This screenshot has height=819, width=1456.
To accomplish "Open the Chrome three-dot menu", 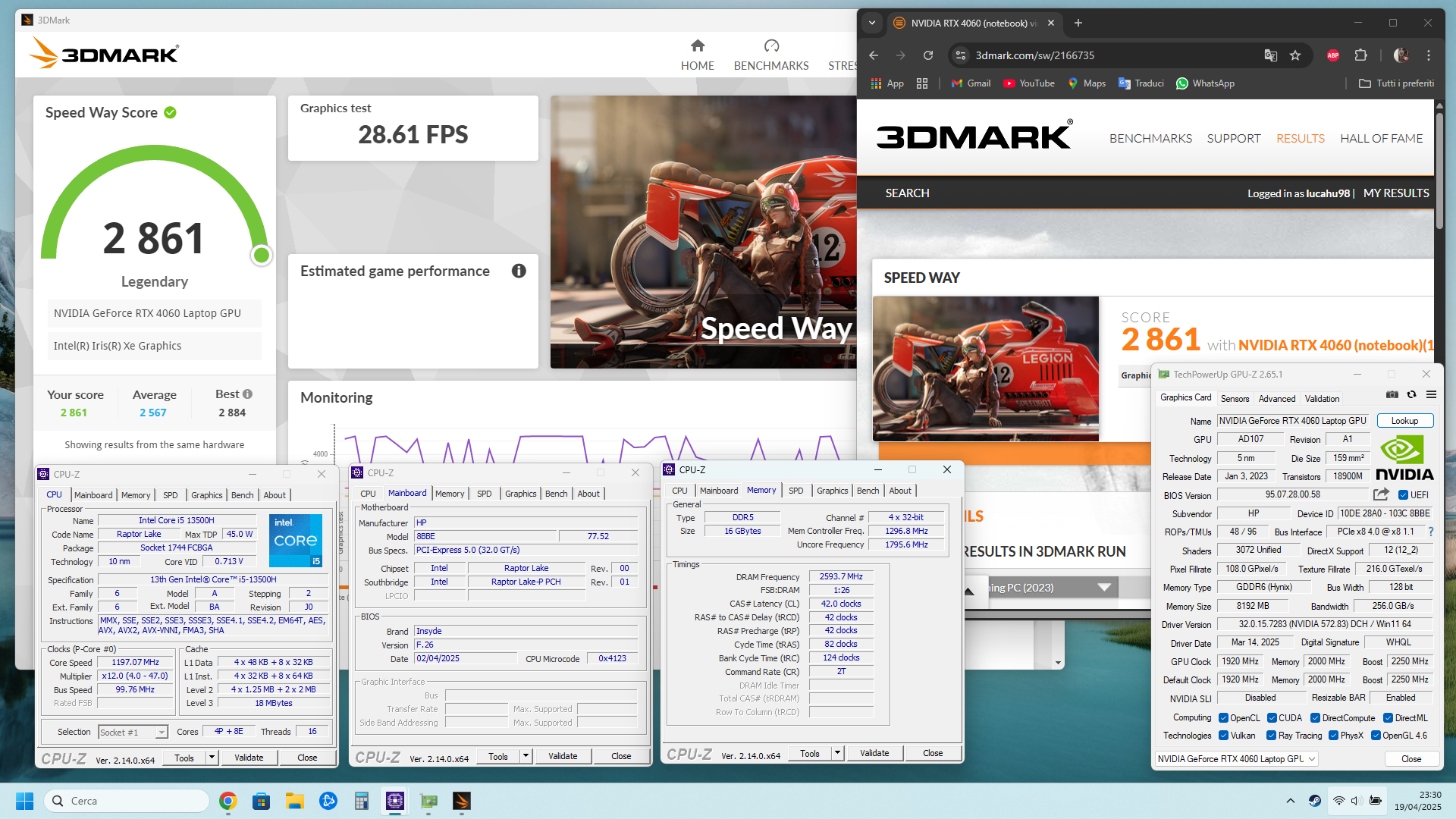I will 1429,55.
